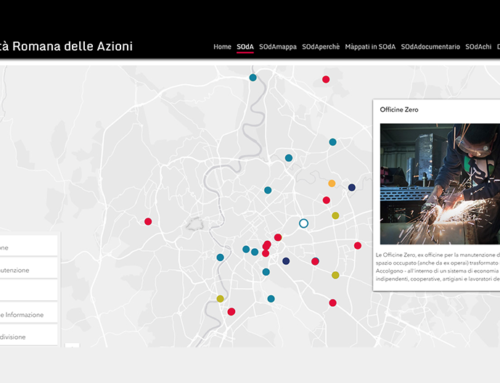Screen dimensions: 500x383
Task: Click the Romana delle Azioni site title
Action: (66, 46)
